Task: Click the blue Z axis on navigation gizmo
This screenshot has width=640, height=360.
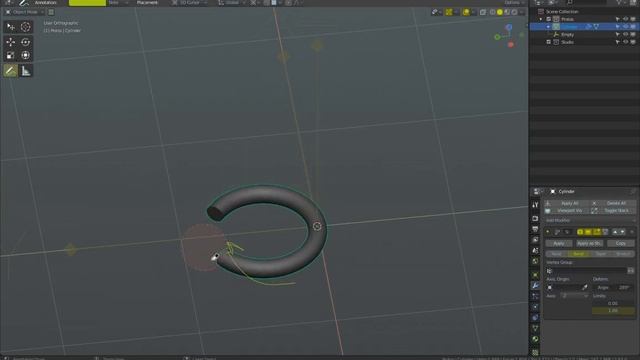Action: coord(509,27)
